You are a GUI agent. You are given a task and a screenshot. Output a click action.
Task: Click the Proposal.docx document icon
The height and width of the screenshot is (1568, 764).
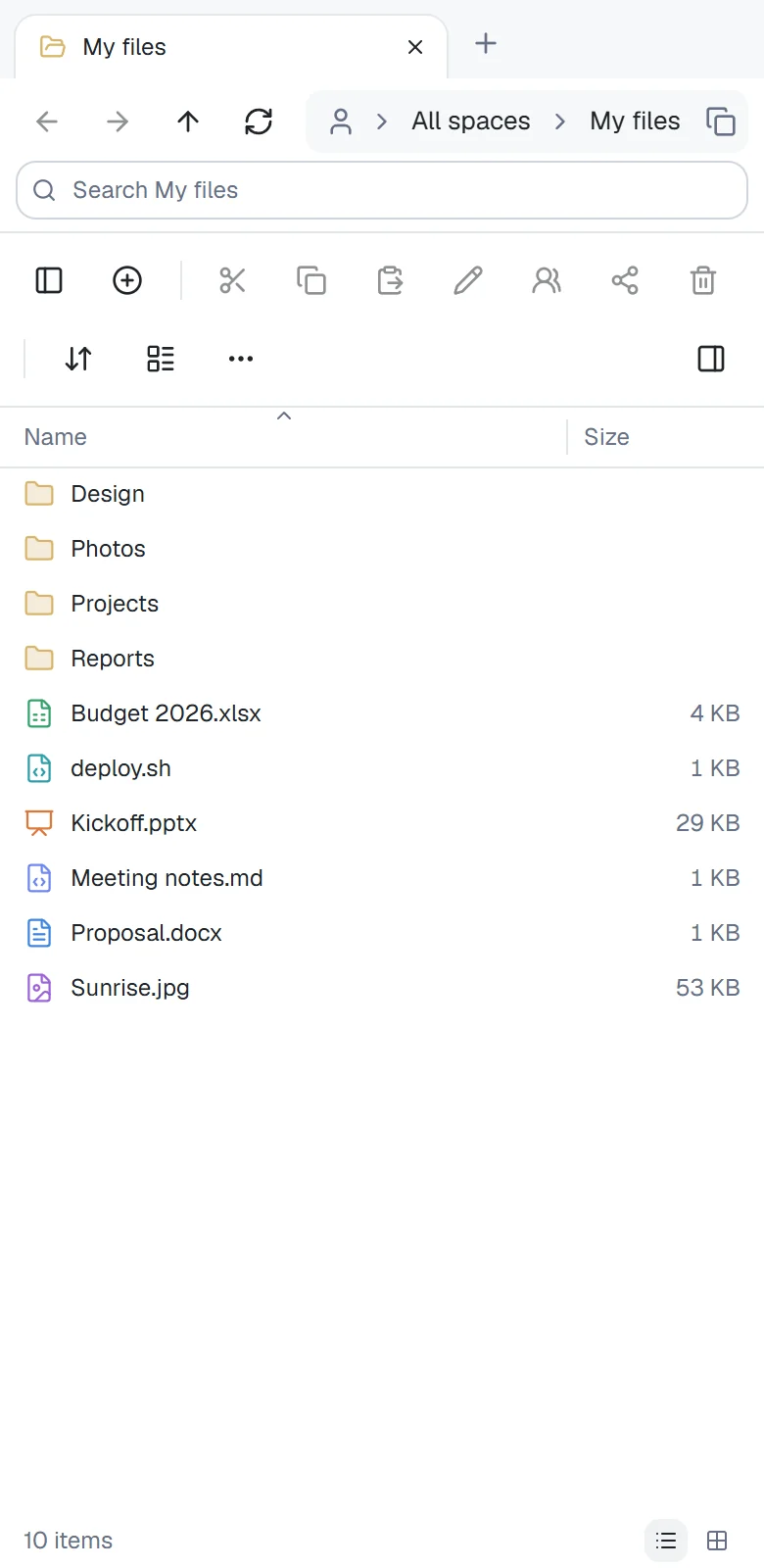39,933
